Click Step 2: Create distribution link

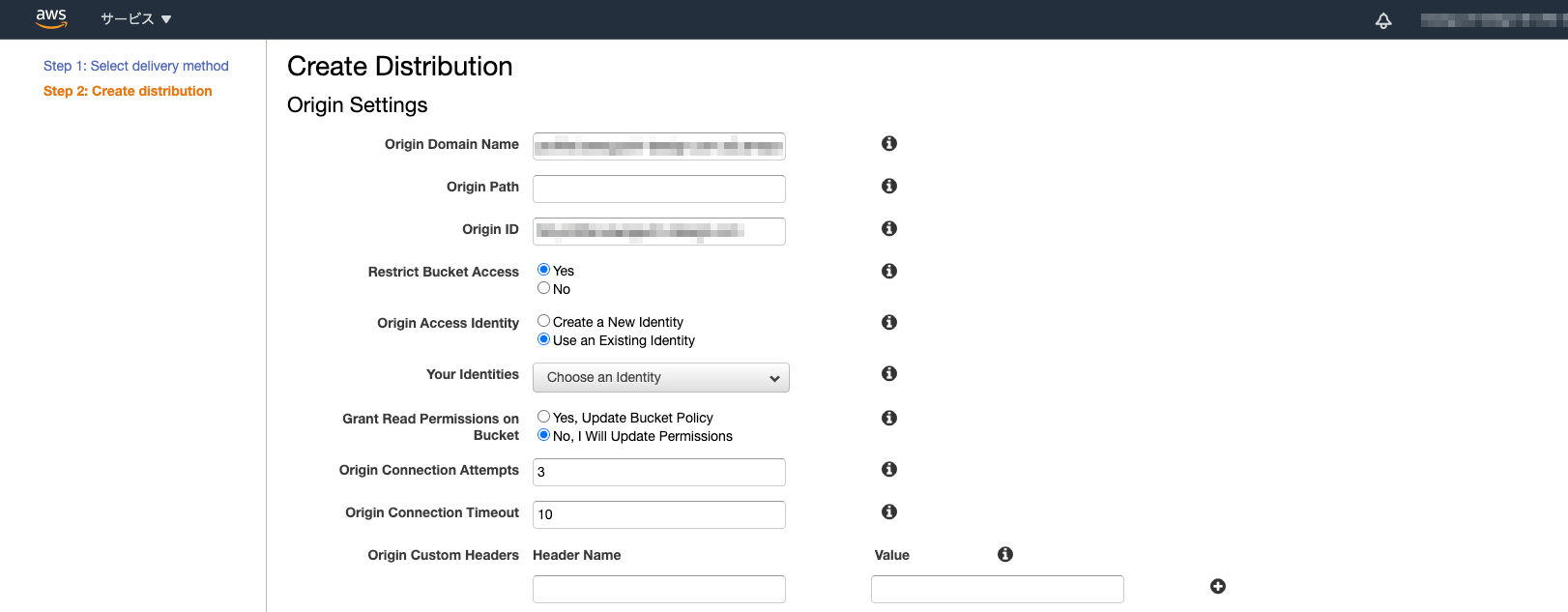(128, 91)
